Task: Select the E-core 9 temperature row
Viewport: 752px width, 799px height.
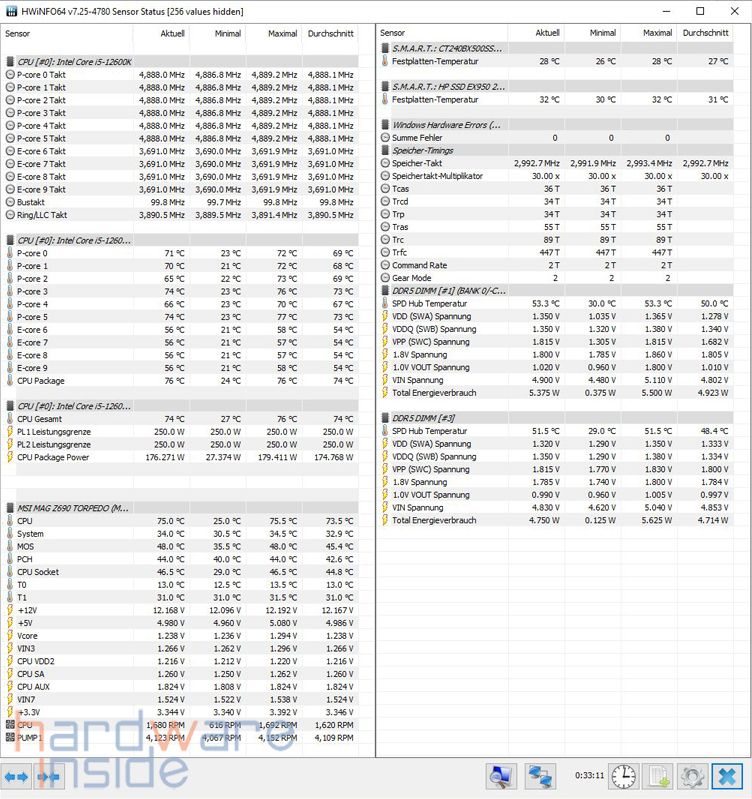Action: pyautogui.click(x=180, y=368)
